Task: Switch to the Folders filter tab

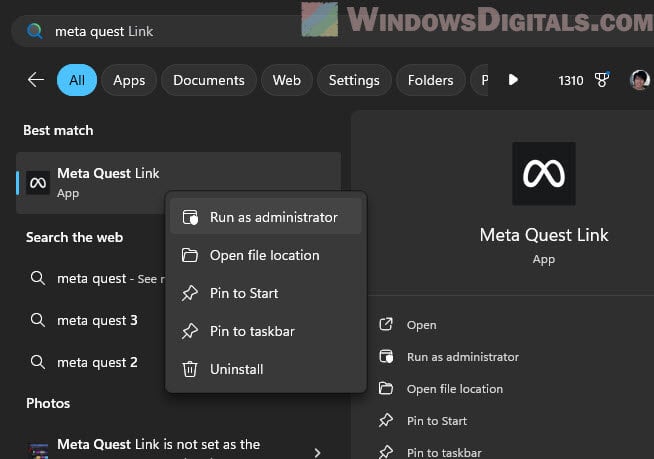Action: click(430, 80)
